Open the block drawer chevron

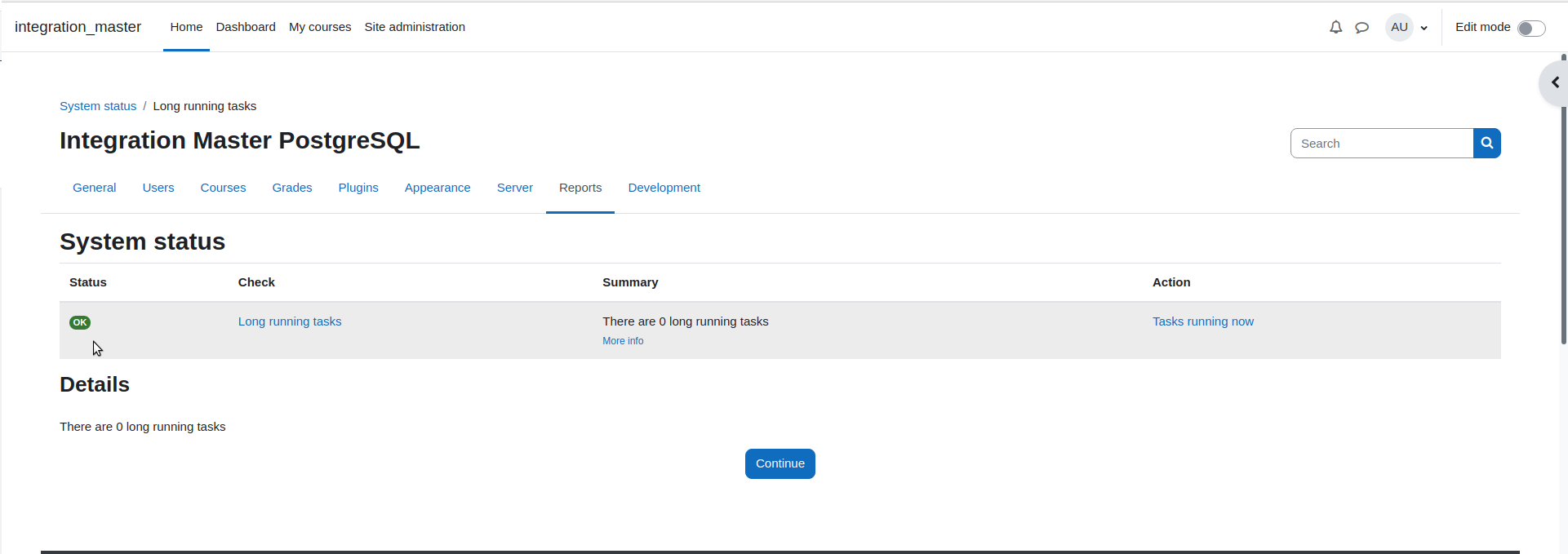1554,82
